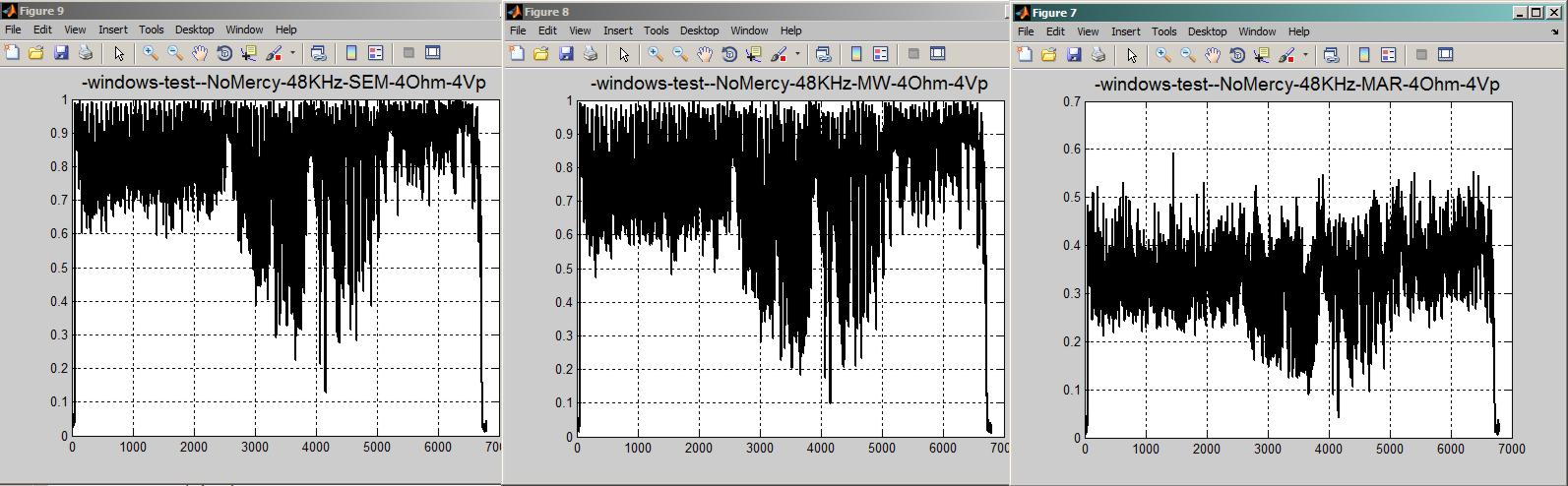1568x486 pixels.
Task: Open Brush color dropdown arrow in Figure 8
Action: [797, 54]
